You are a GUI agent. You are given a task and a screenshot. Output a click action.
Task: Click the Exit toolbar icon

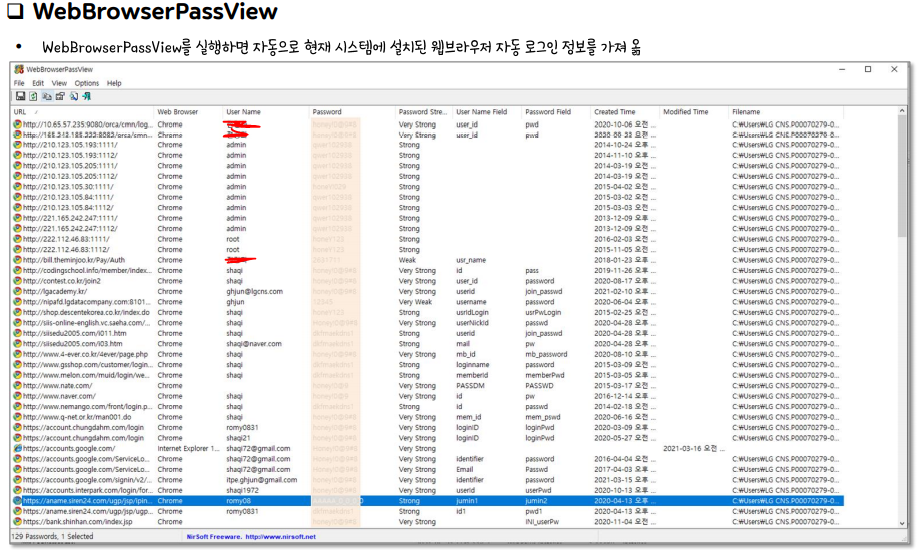[x=87, y=96]
